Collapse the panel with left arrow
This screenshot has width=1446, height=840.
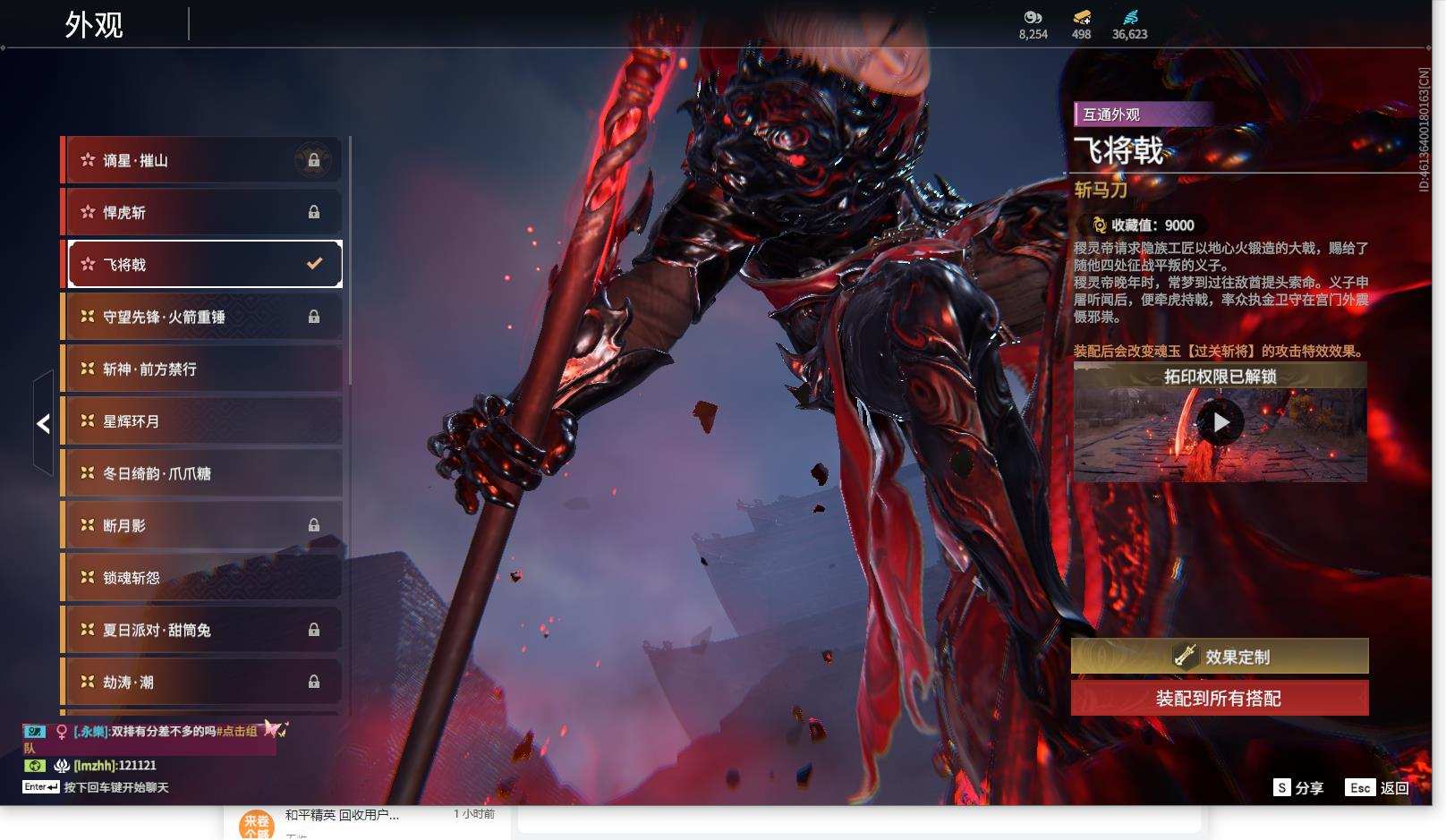point(43,423)
